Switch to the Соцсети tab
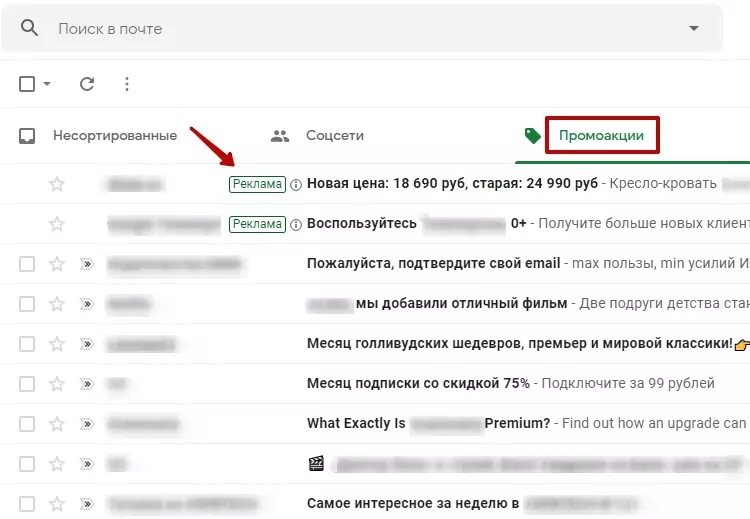Screen dimensions: 750x519 click(335, 135)
